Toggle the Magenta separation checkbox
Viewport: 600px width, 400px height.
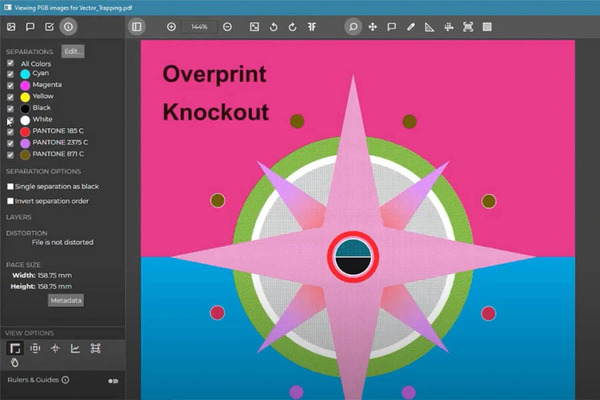click(x=10, y=85)
